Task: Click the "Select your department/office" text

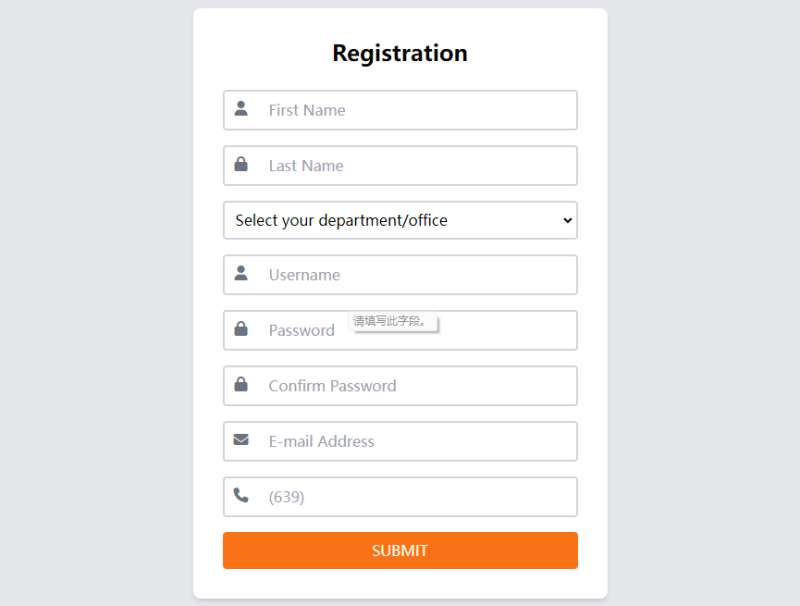Action: coord(341,220)
